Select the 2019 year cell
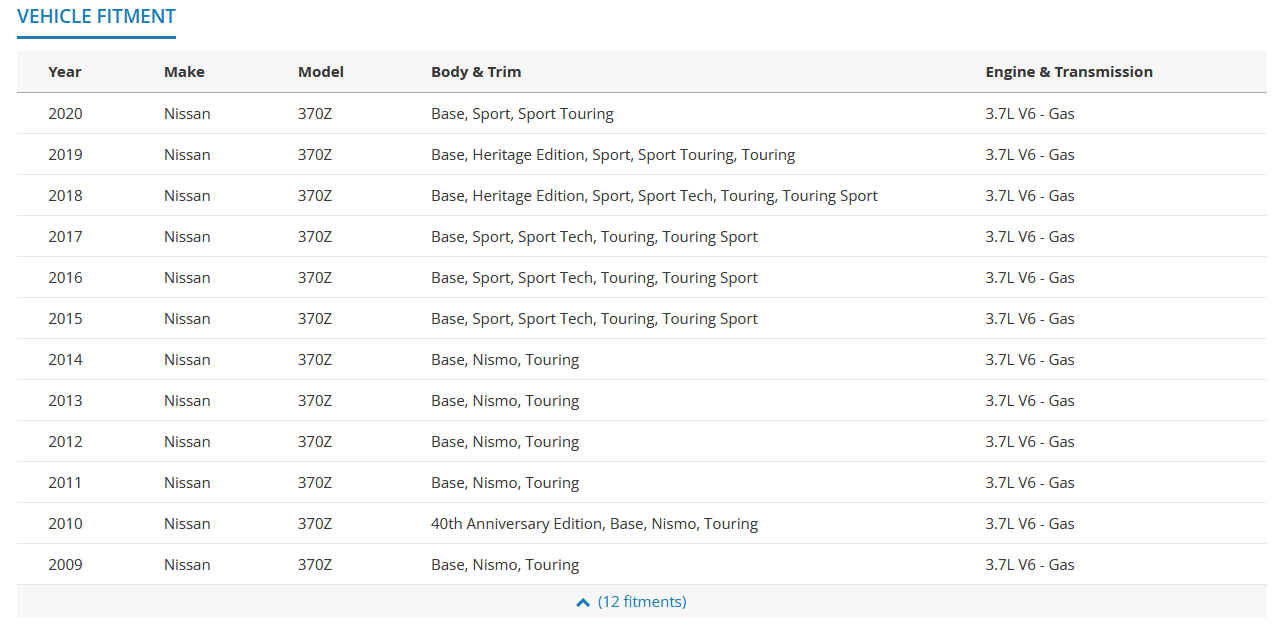The image size is (1278, 634). pyautogui.click(x=65, y=155)
